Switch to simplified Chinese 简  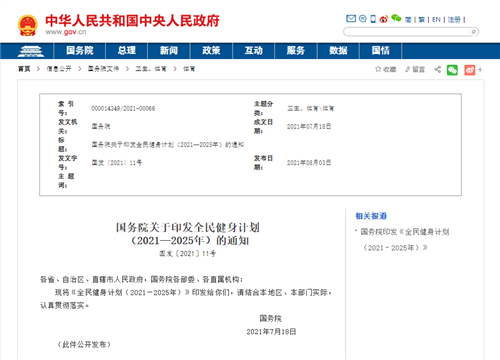(408, 20)
